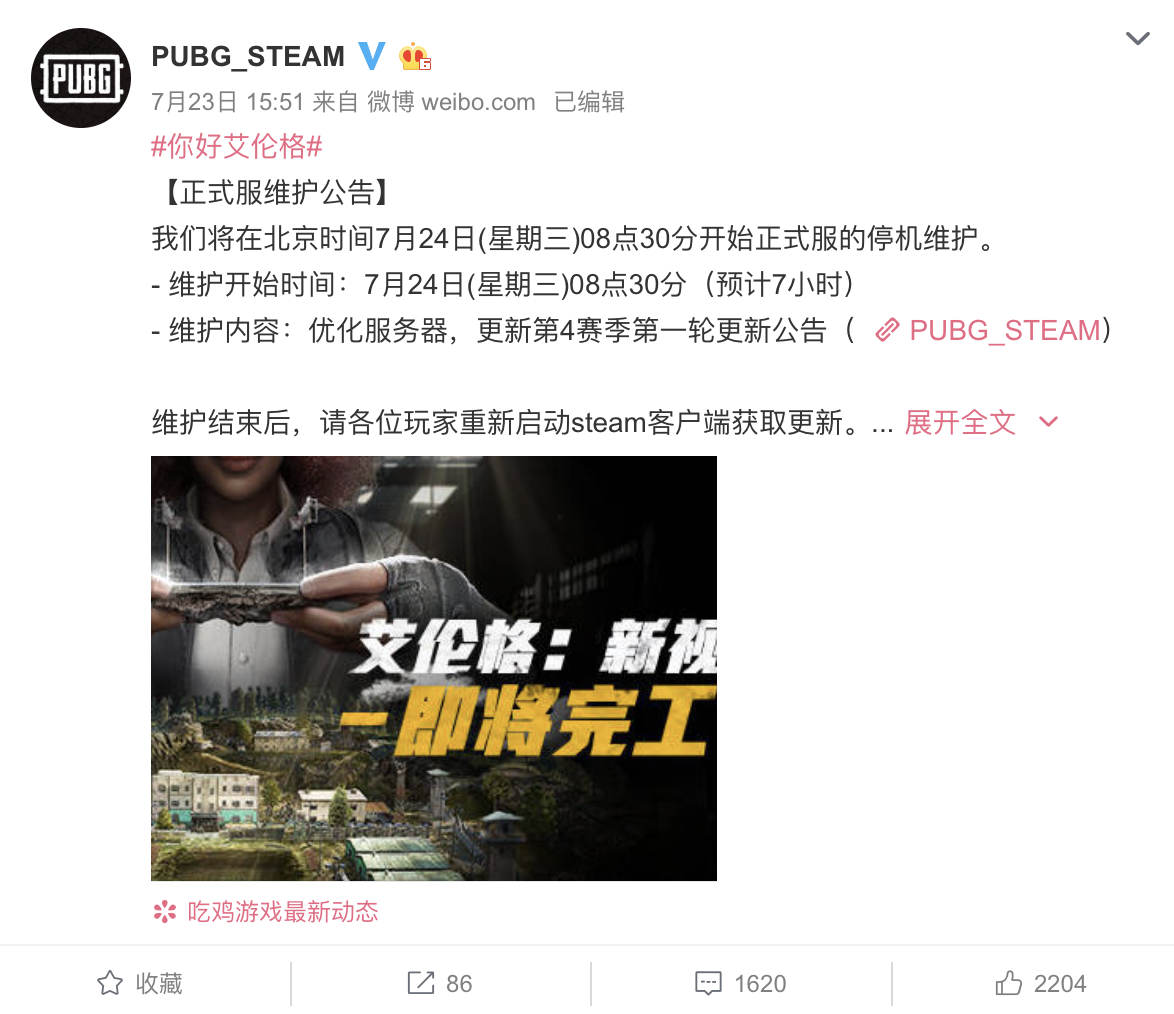Image resolution: width=1174 pixels, height=1014 pixels.
Task: Click the blue verified V badge
Action: [371, 56]
